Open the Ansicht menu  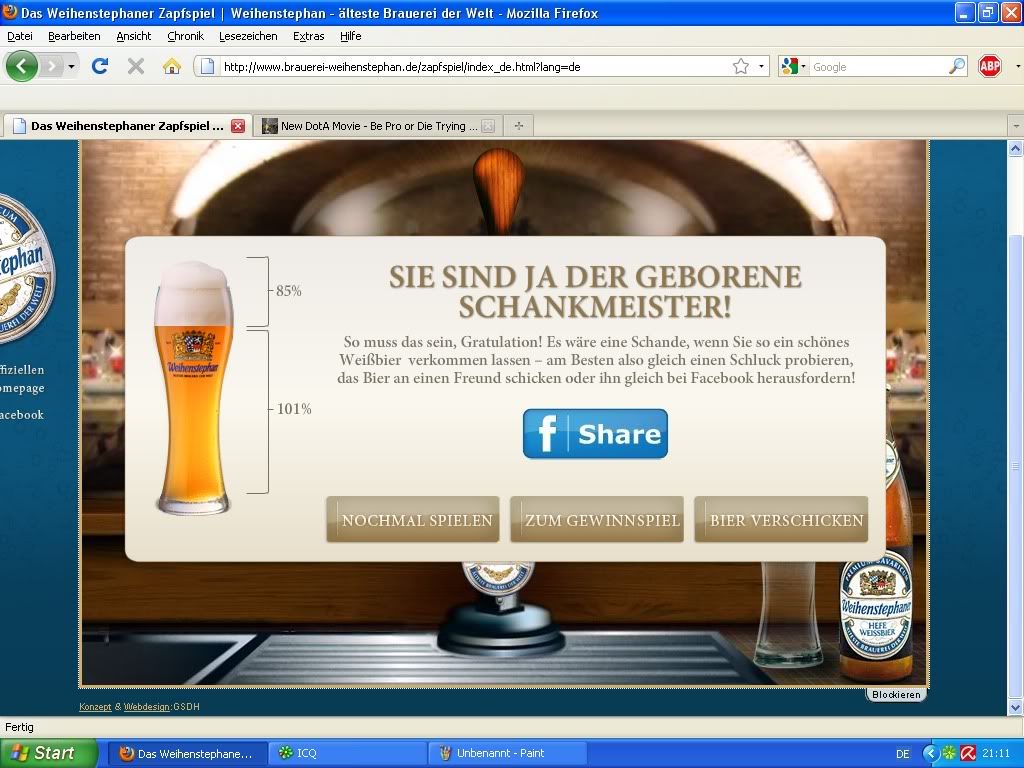[134, 37]
